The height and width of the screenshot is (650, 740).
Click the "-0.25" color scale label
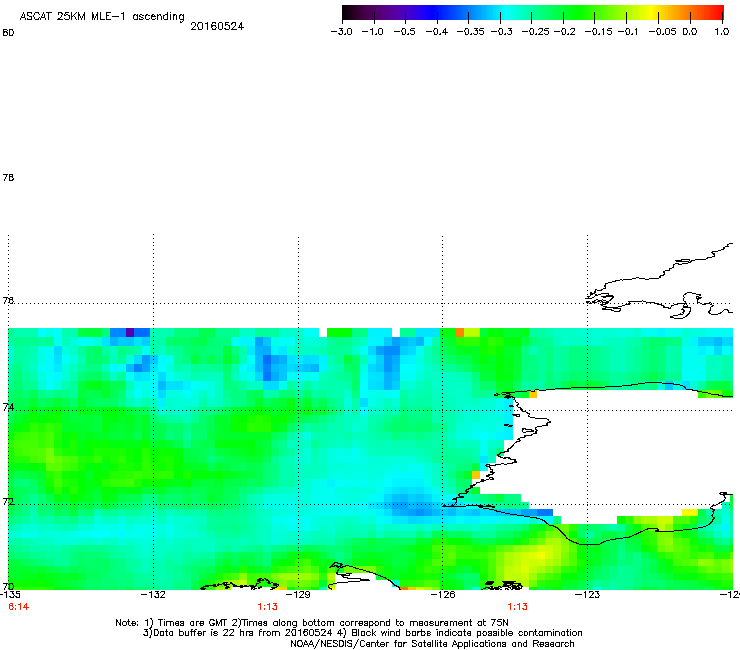(x=535, y=32)
